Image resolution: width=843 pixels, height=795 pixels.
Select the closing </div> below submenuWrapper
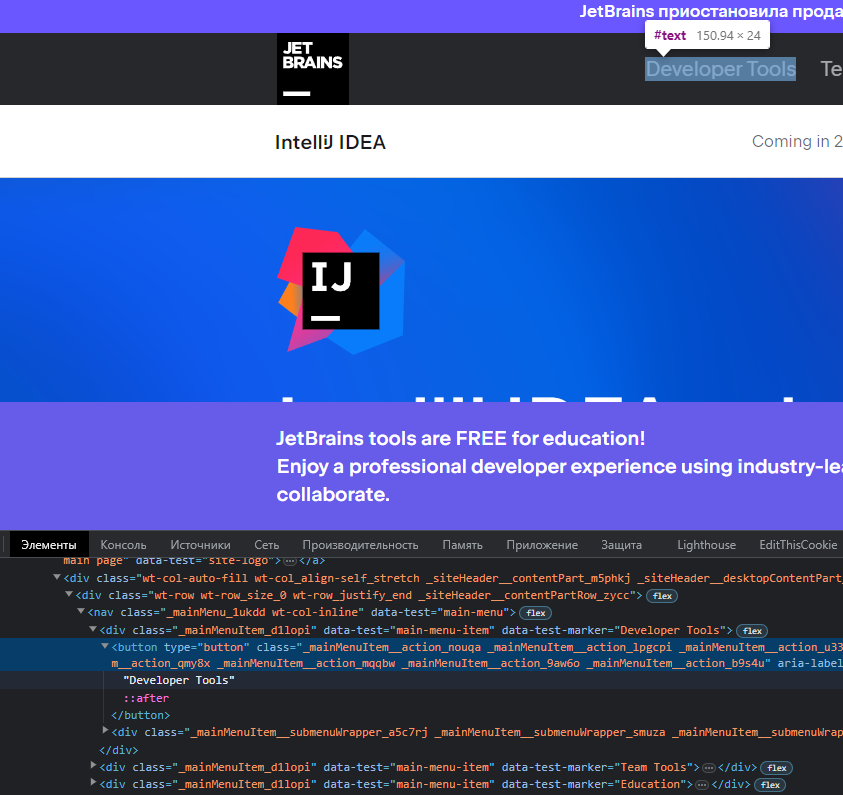(119, 750)
